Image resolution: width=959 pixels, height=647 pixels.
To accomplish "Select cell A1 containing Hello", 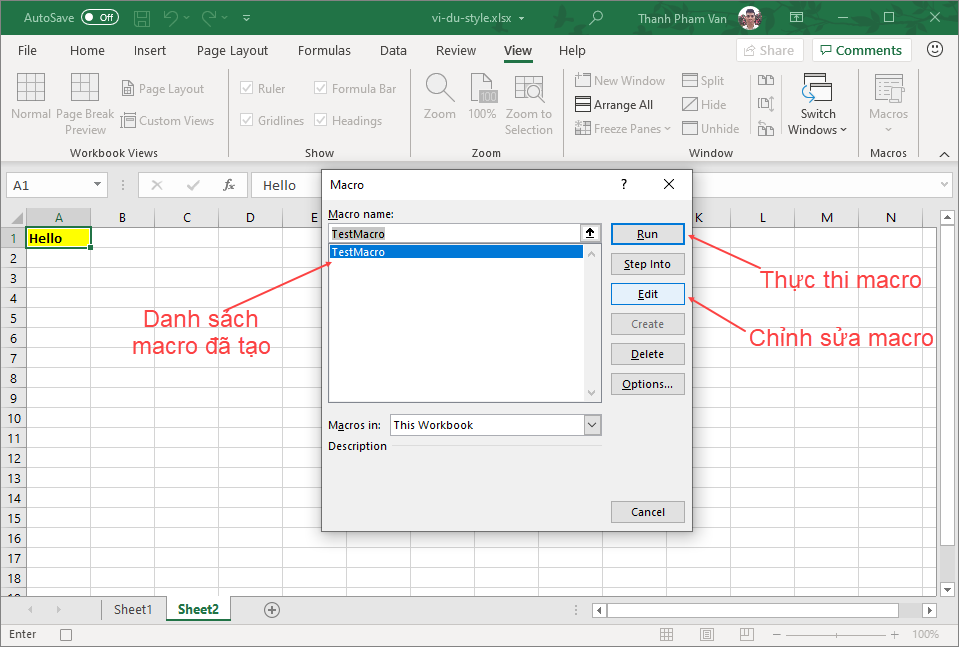I will 59,238.
